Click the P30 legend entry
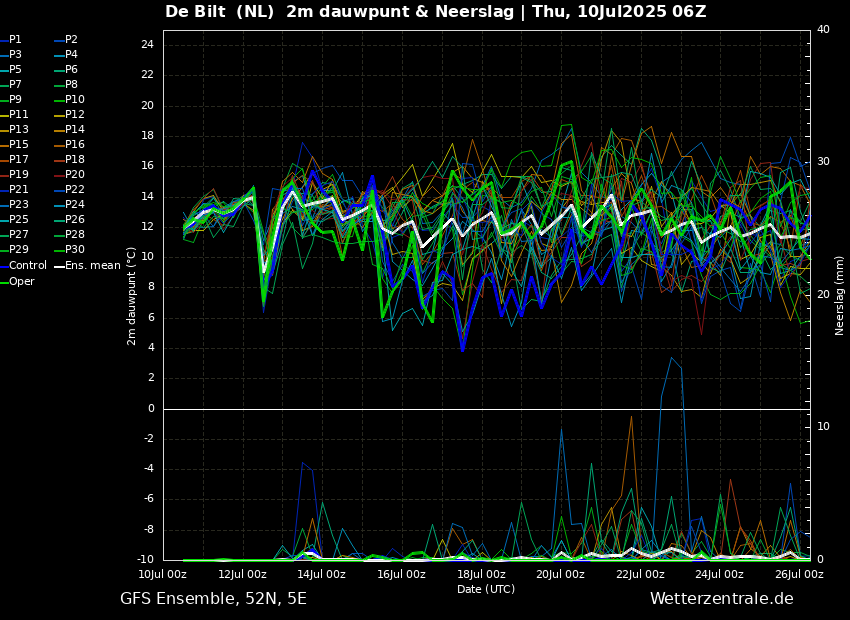Viewport: 850px width, 620px height. click(x=75, y=250)
